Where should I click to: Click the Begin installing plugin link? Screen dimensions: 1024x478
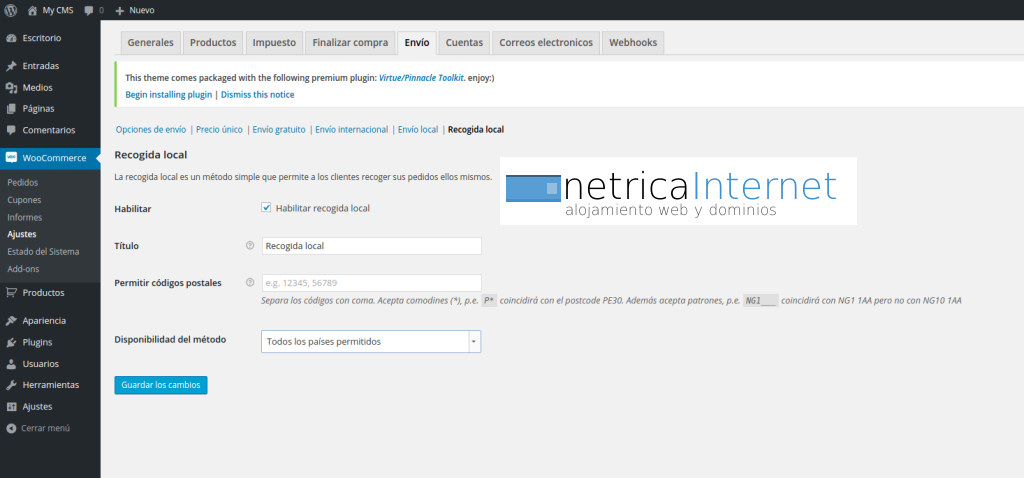coord(168,95)
